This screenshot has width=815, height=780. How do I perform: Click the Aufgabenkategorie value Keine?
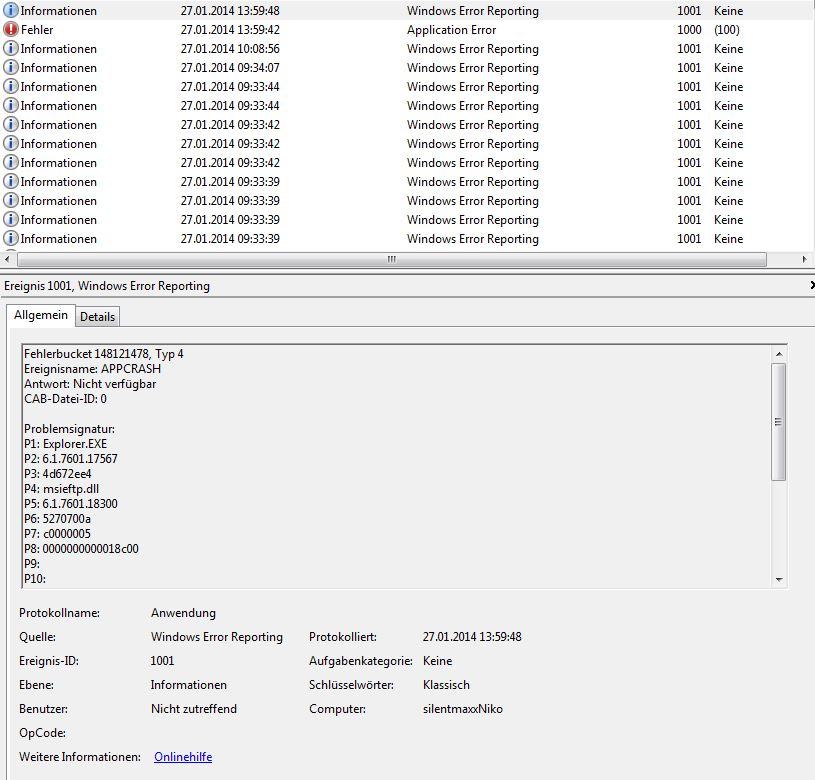pos(438,661)
